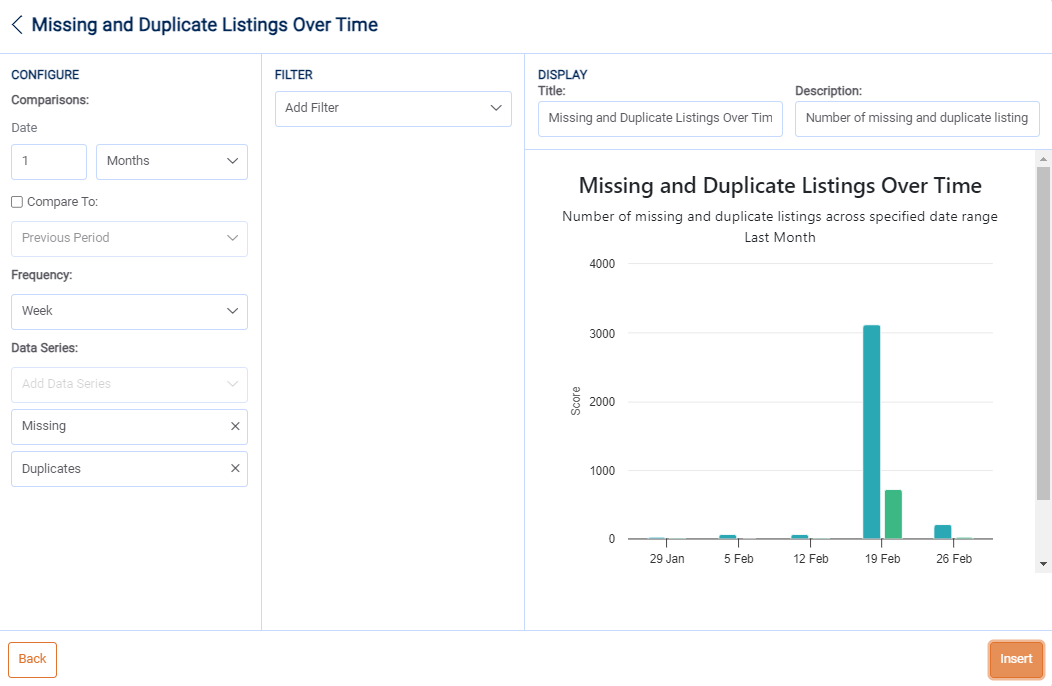Expand the Frequency Week dropdown
Viewport: 1052px width, 686px height.
click(x=129, y=311)
